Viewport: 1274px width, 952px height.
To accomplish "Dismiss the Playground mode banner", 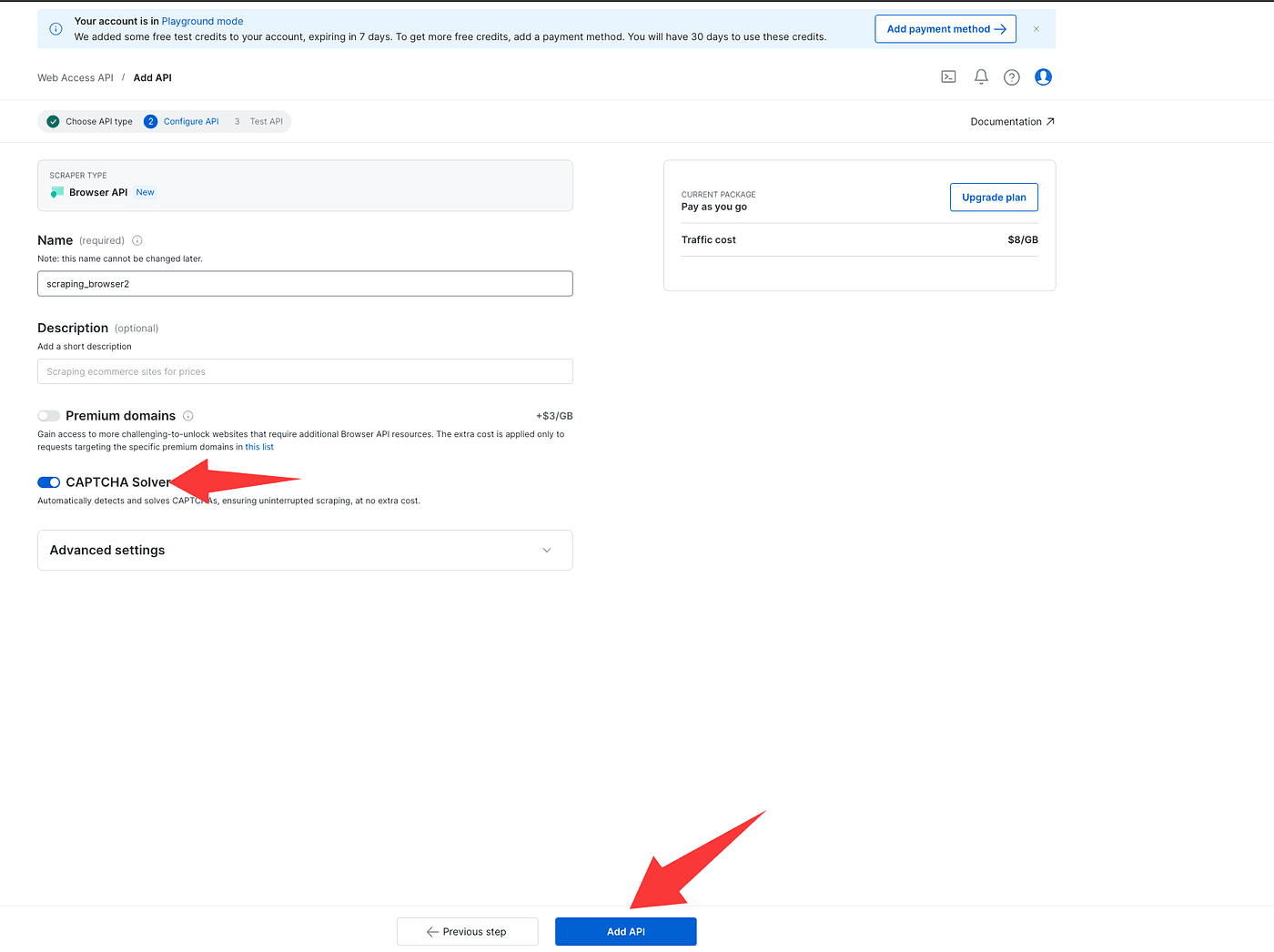I will pos(1036,29).
